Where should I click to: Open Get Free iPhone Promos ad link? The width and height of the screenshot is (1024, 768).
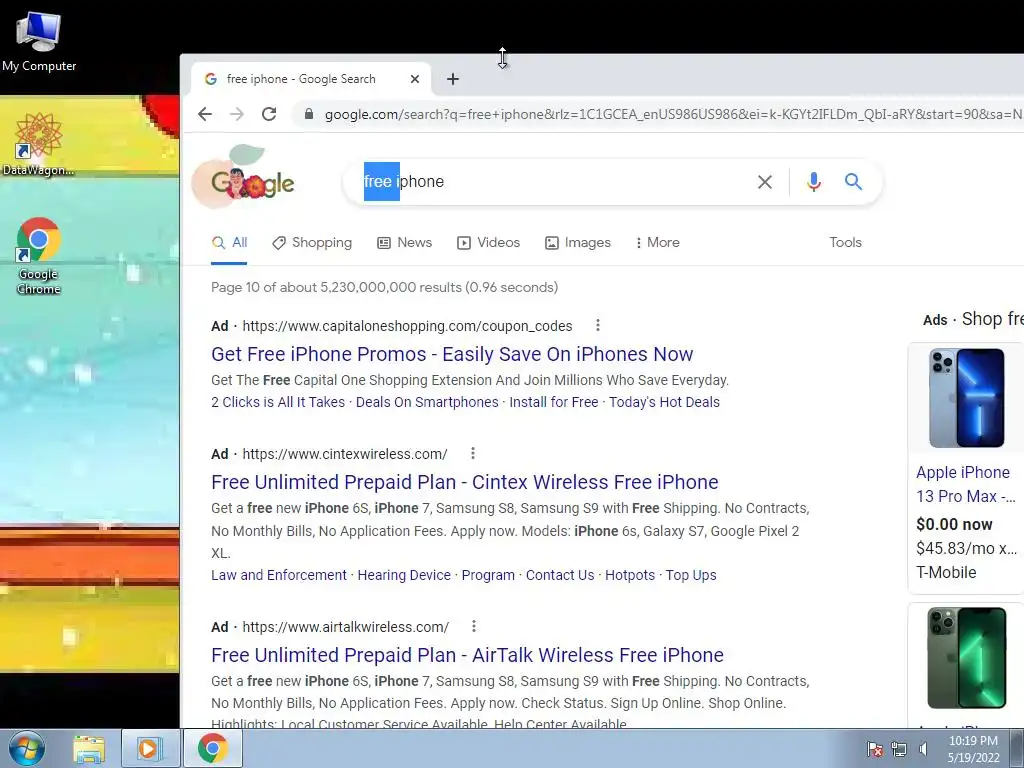point(452,354)
